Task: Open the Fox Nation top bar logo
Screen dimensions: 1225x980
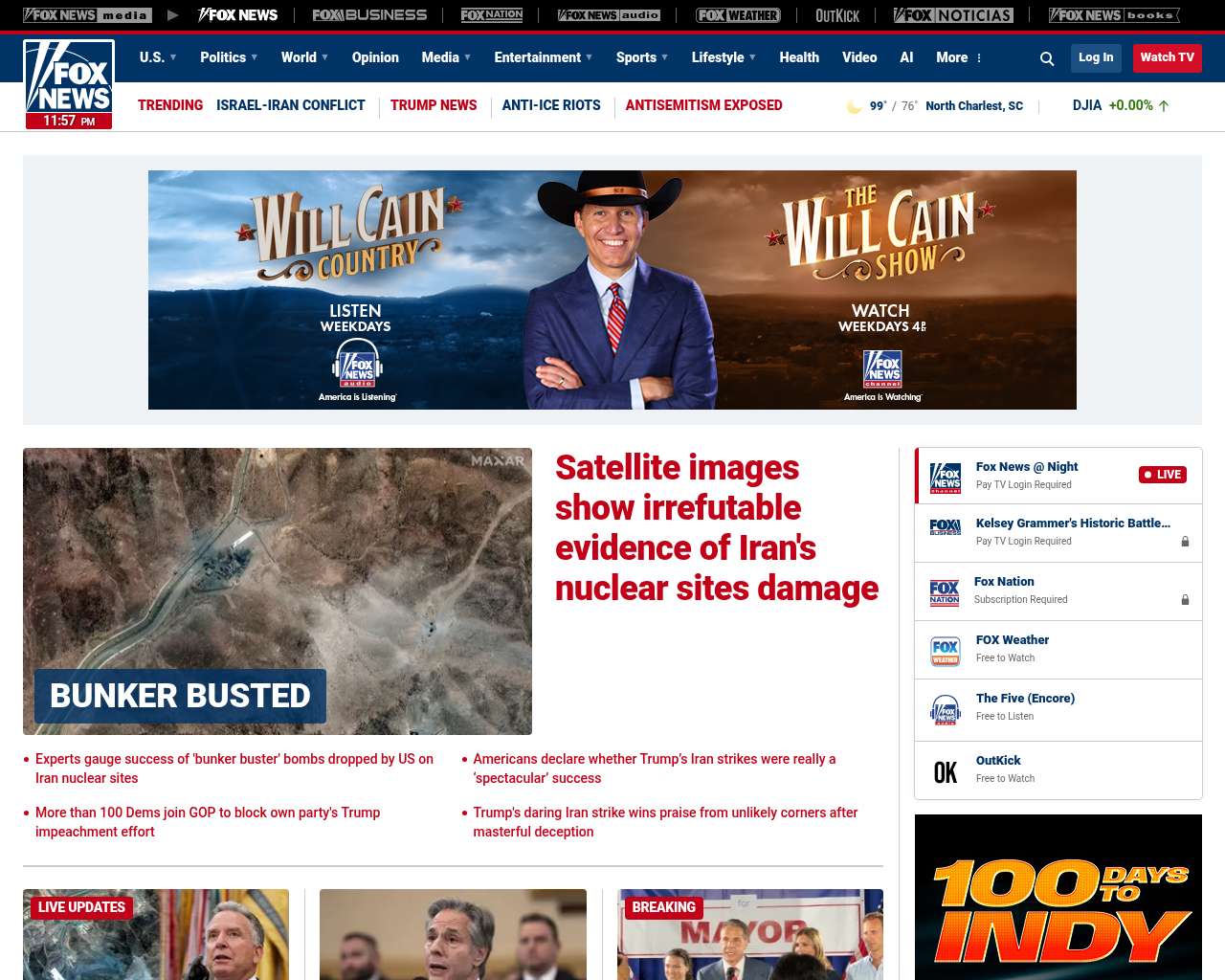Action: point(492,15)
